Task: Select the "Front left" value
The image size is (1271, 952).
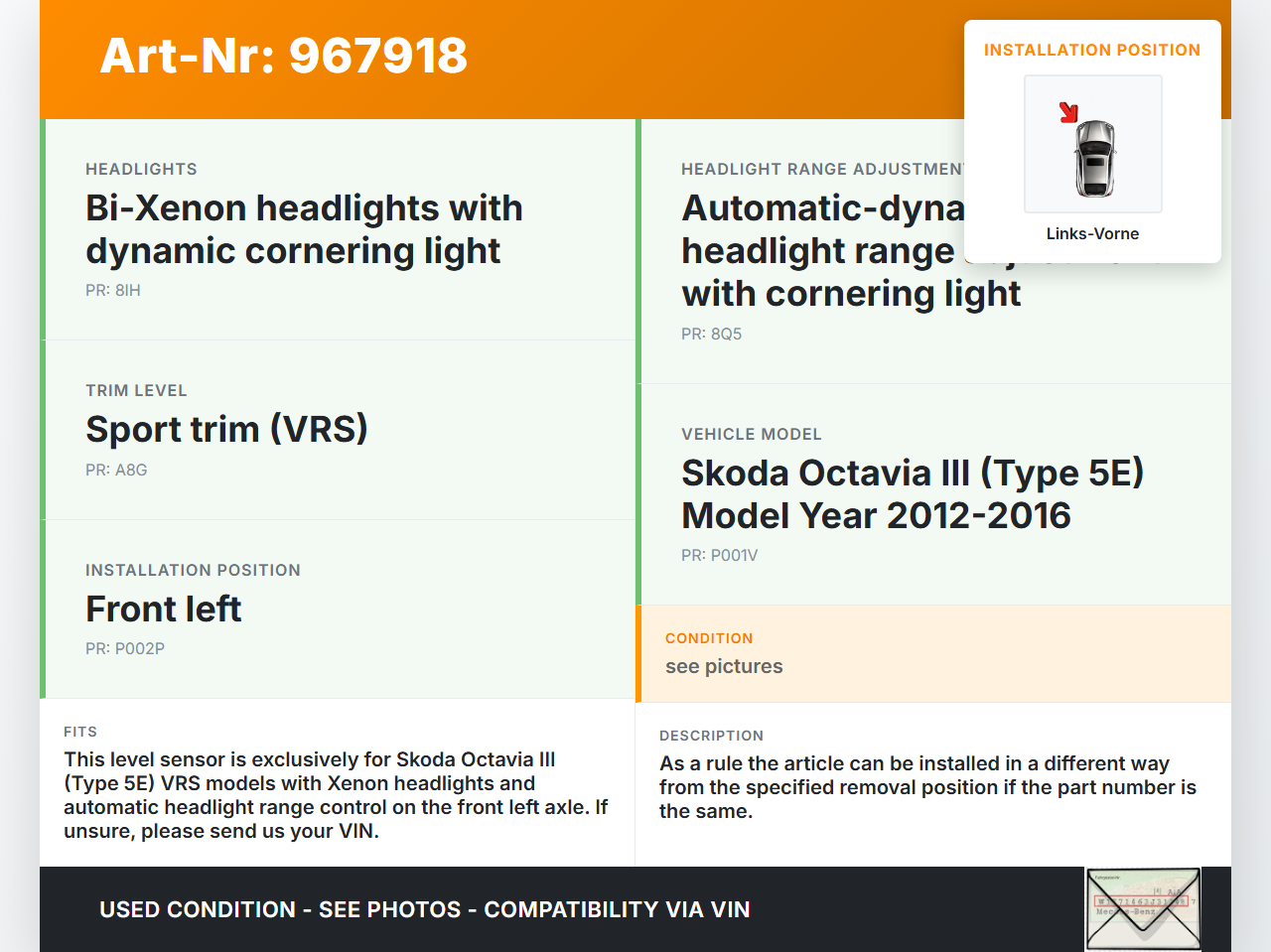Action: coord(164,610)
